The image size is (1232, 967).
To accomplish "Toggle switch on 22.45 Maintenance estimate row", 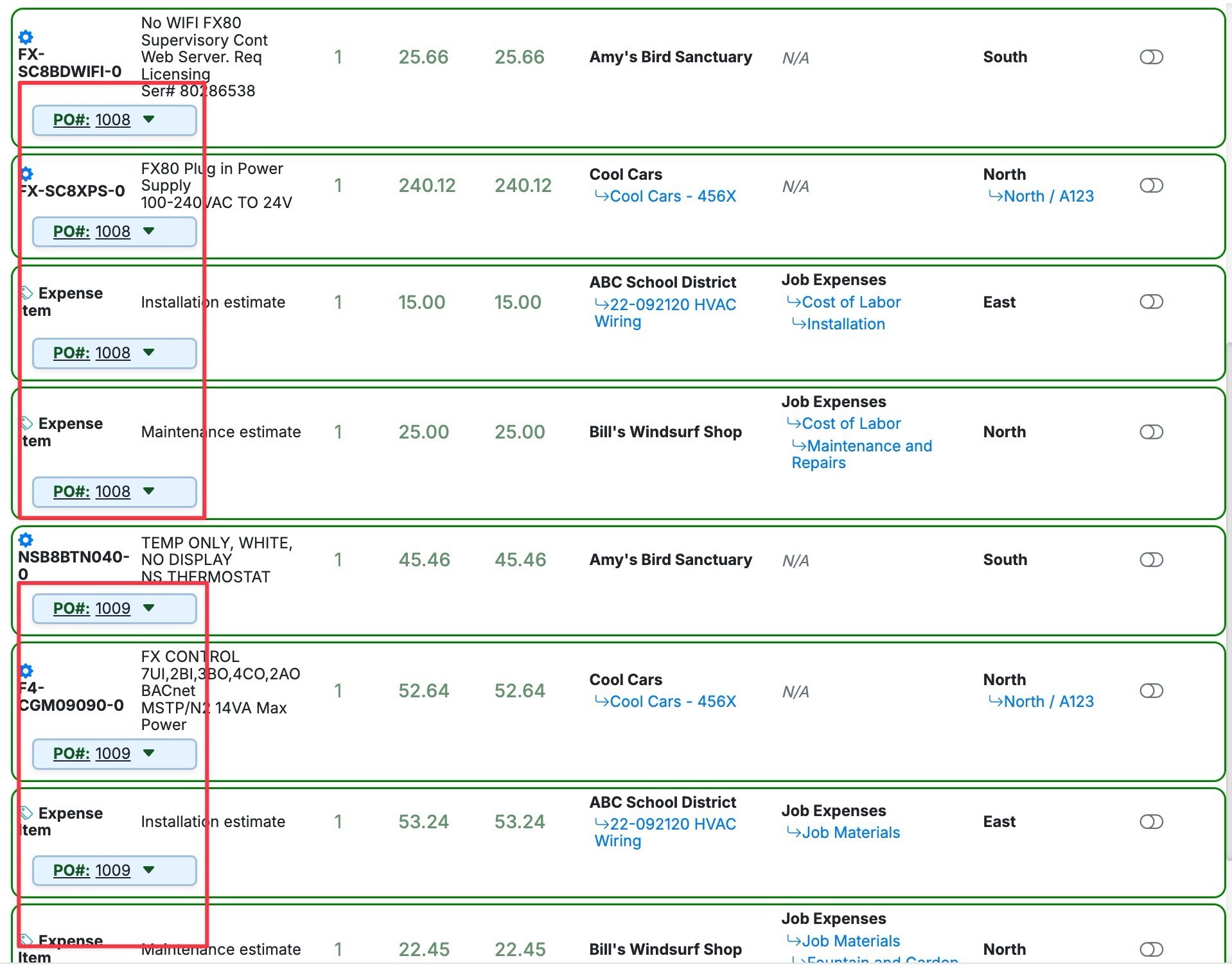I will 1151,949.
